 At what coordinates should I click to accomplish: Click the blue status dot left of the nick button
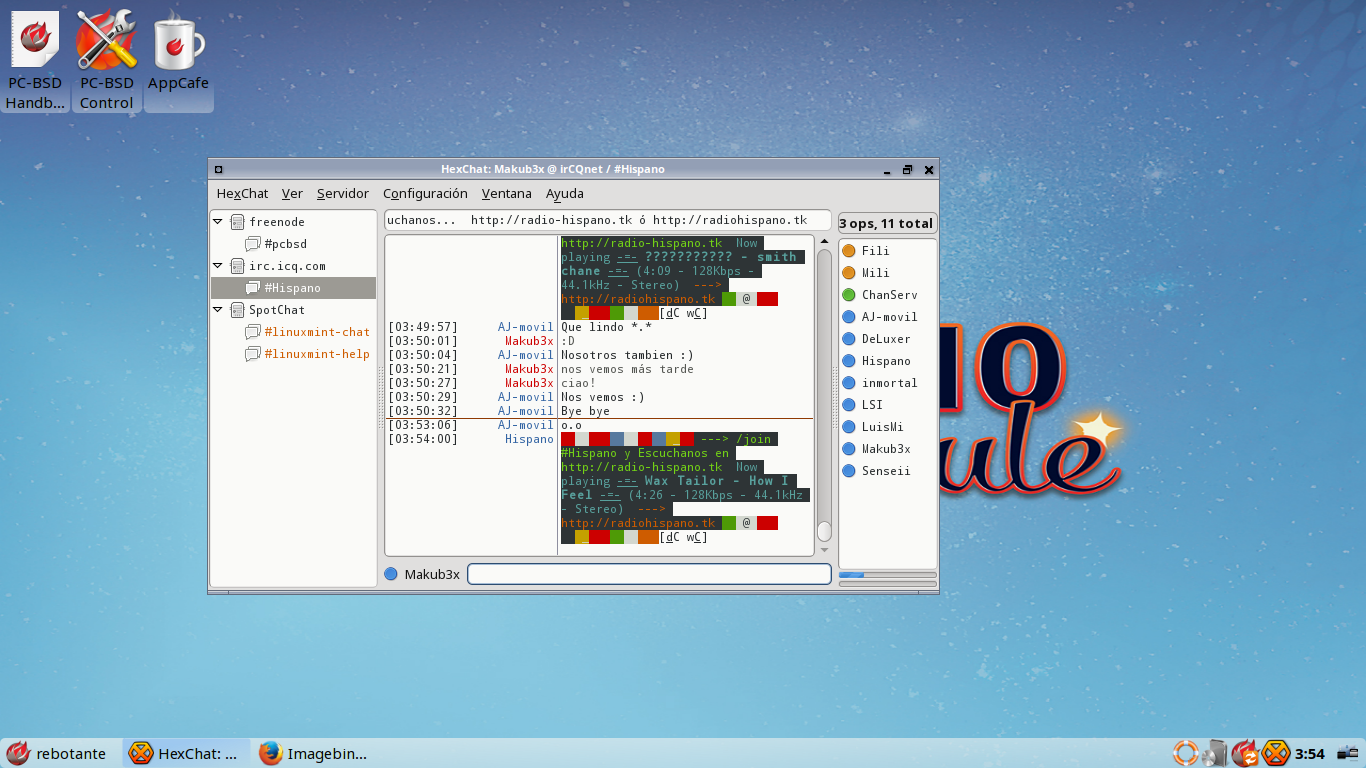[x=391, y=574]
